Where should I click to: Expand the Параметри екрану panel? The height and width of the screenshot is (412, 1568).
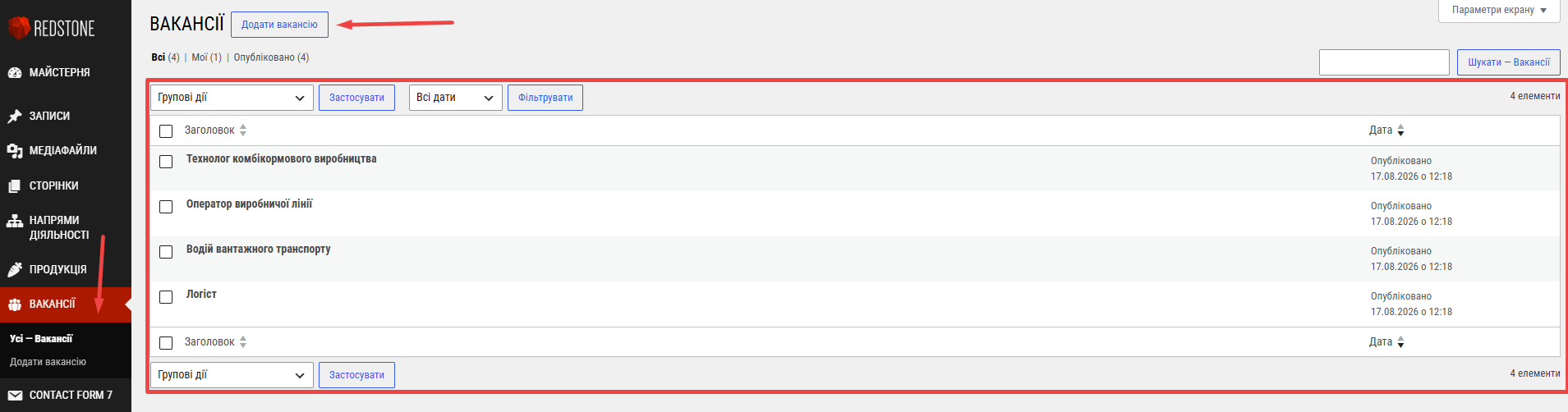tap(1499, 11)
